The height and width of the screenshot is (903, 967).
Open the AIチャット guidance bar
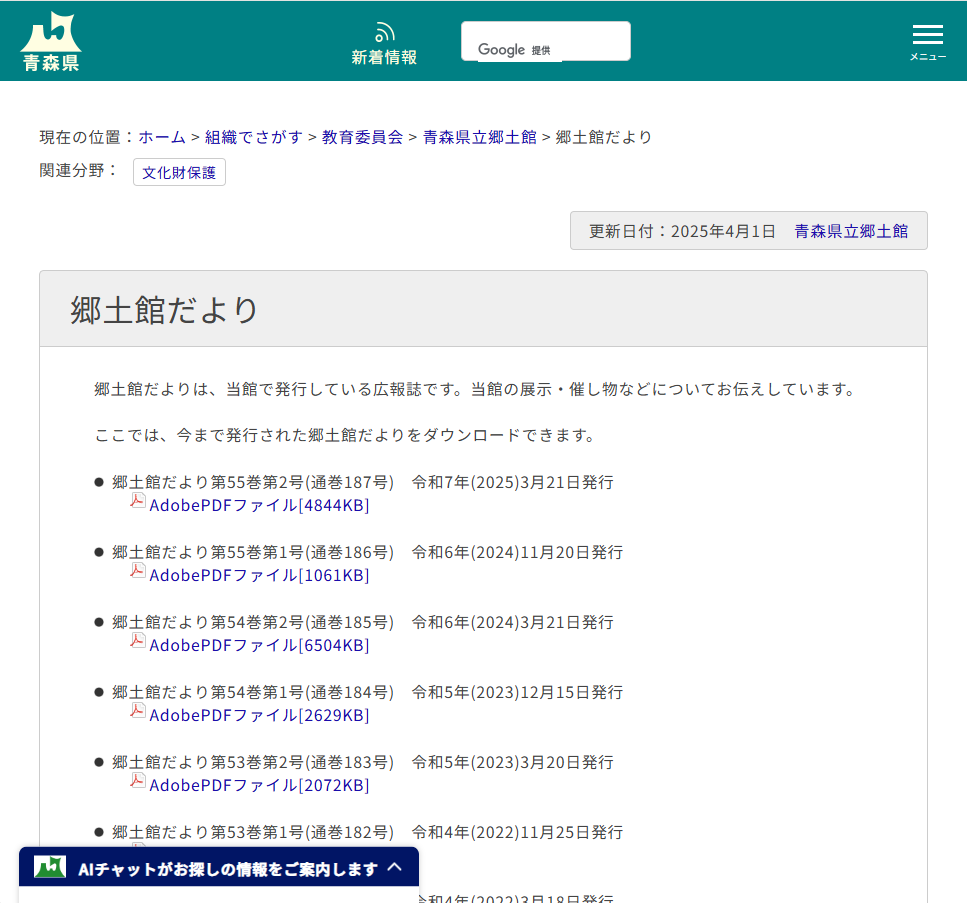(228, 868)
